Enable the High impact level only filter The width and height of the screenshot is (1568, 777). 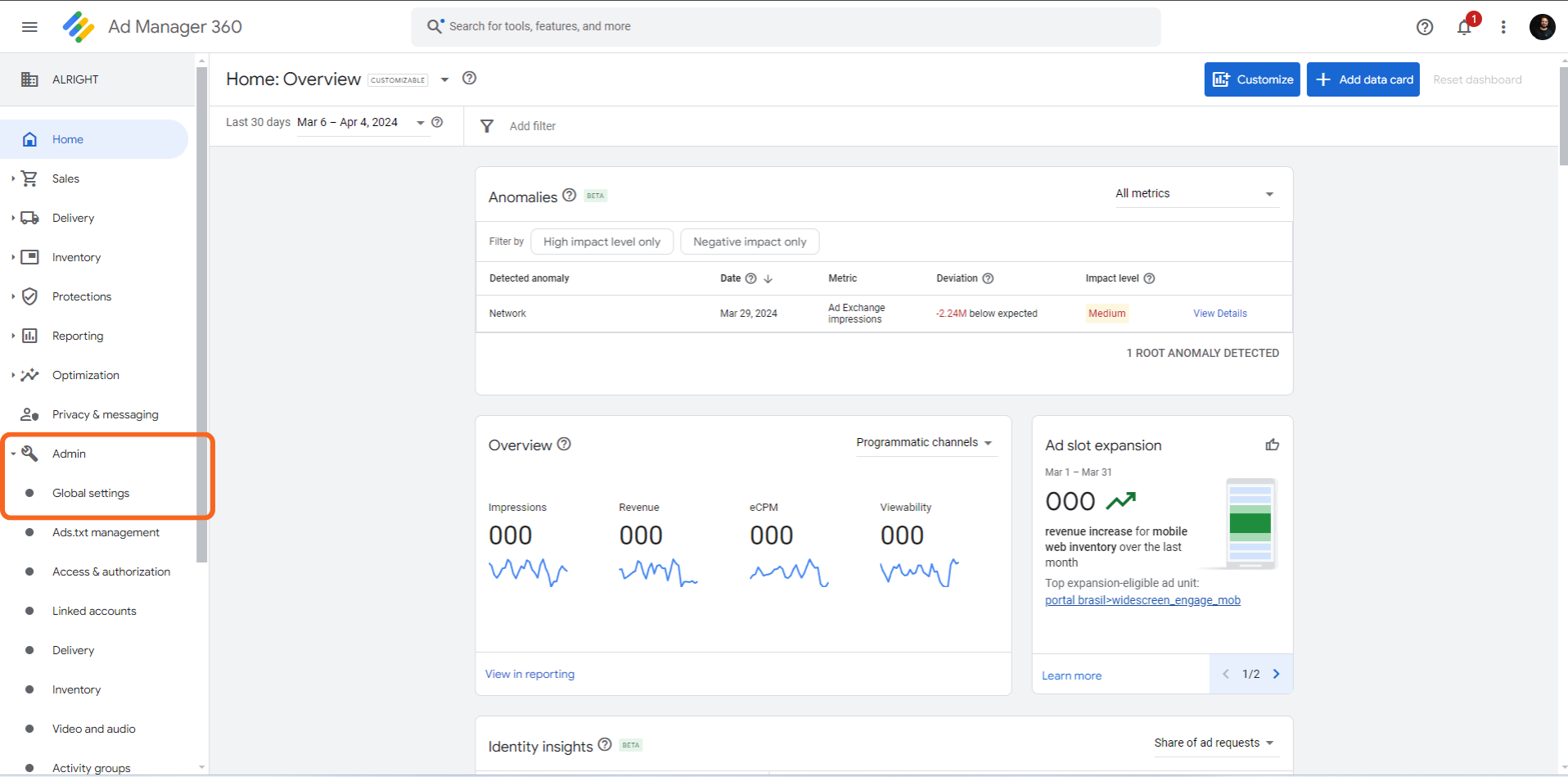pyautogui.click(x=602, y=242)
